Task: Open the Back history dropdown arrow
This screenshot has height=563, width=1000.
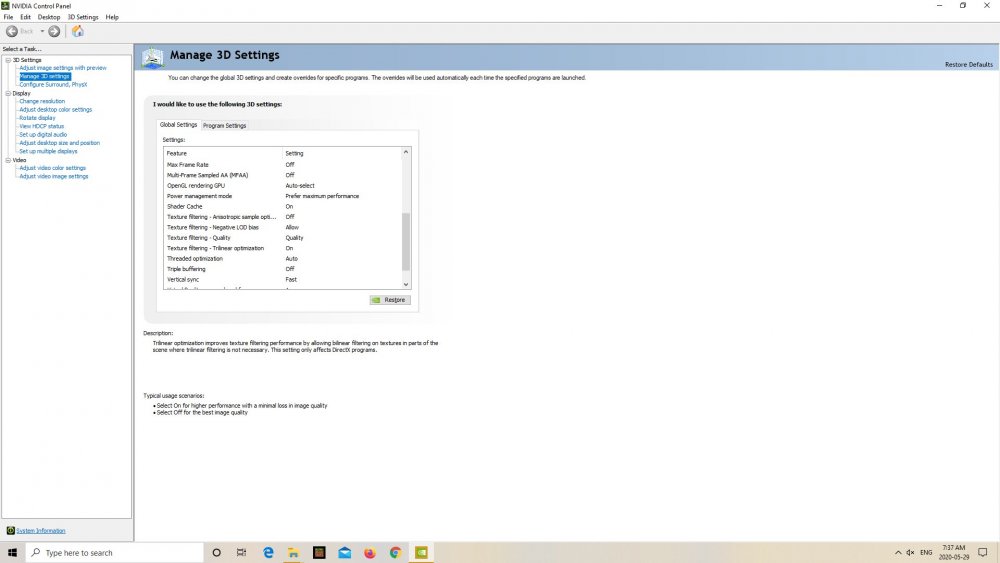Action: [42, 31]
